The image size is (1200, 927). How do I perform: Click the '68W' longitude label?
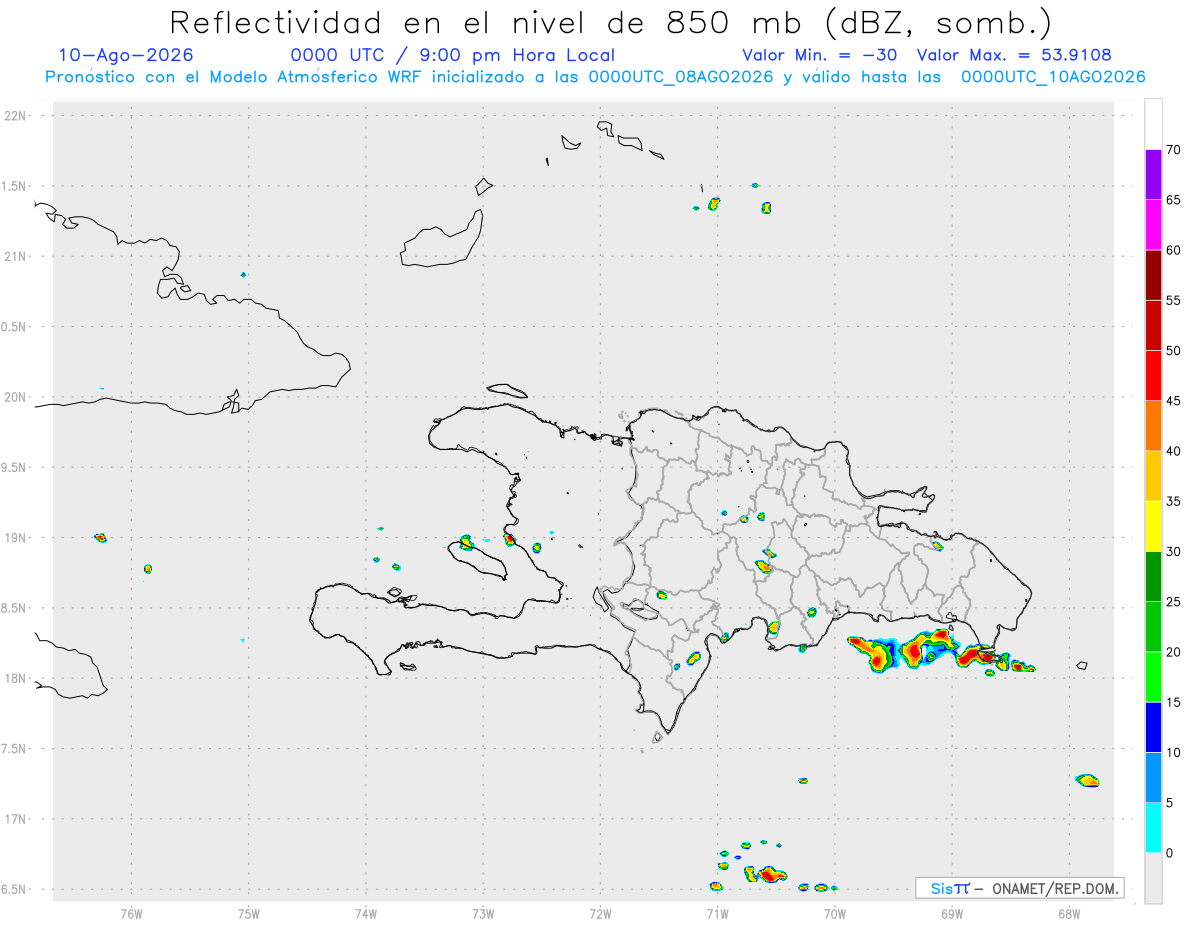pos(1069,912)
